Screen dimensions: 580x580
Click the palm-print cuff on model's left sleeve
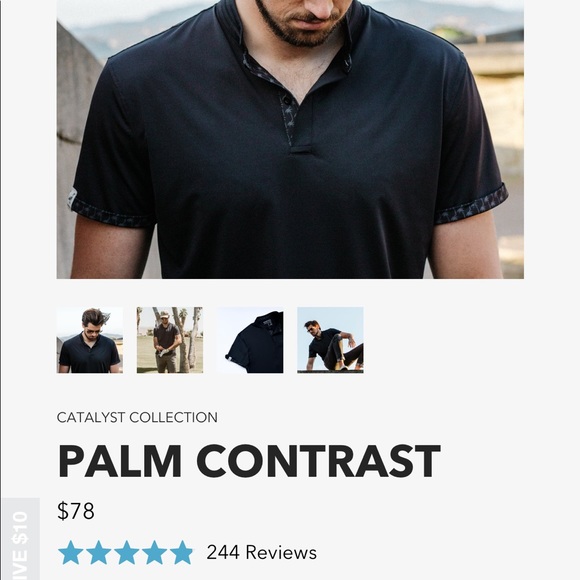click(471, 205)
